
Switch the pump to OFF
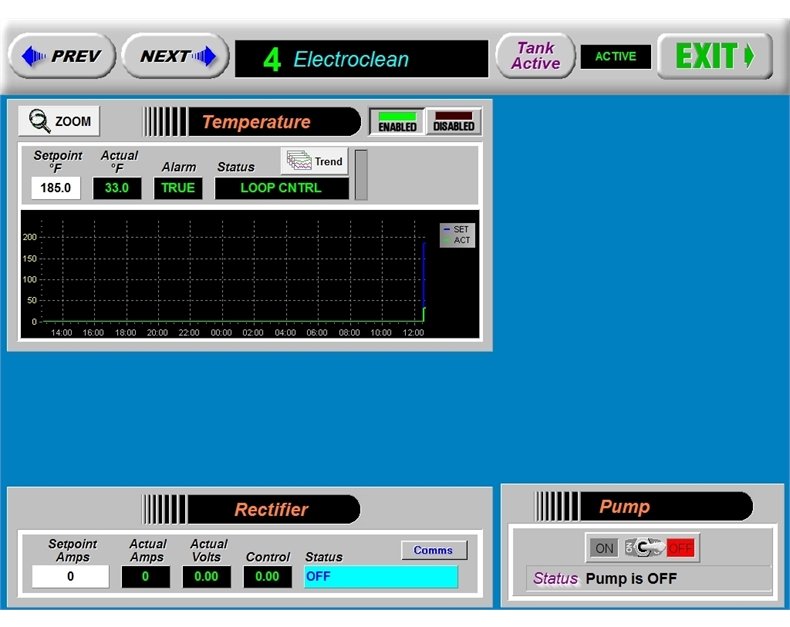(681, 548)
